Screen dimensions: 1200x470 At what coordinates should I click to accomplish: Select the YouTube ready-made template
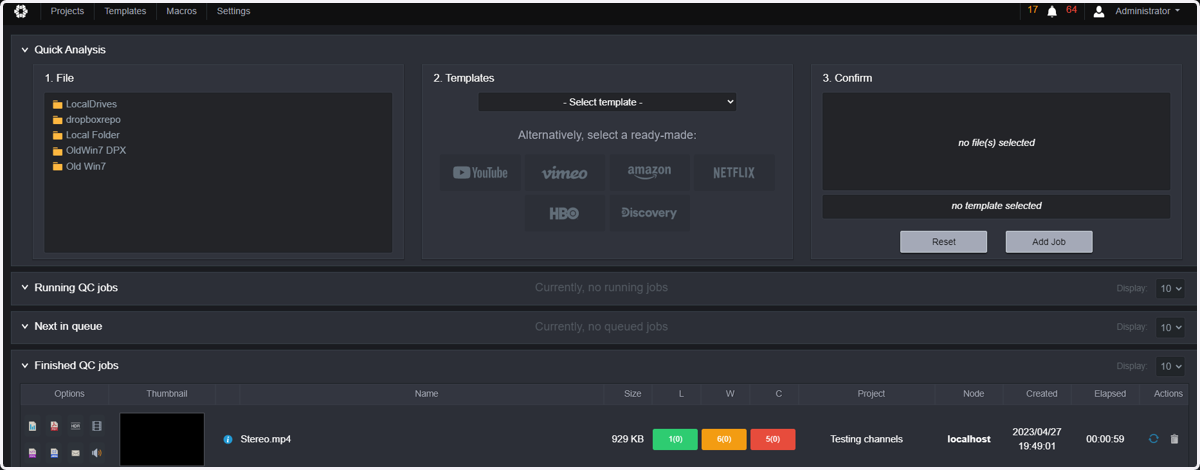480,173
